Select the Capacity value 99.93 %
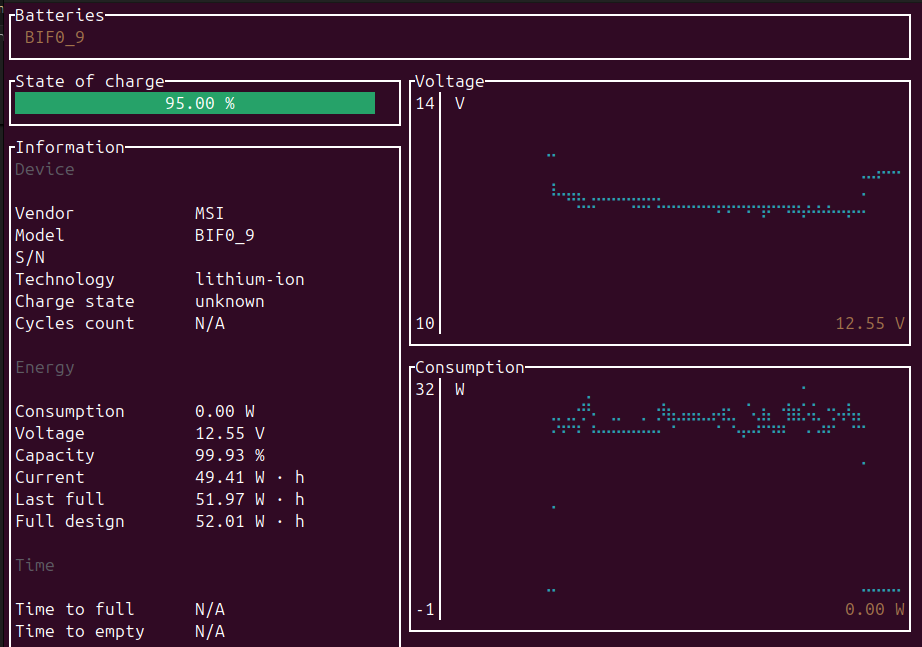Image resolution: width=922 pixels, height=647 pixels. click(229, 456)
